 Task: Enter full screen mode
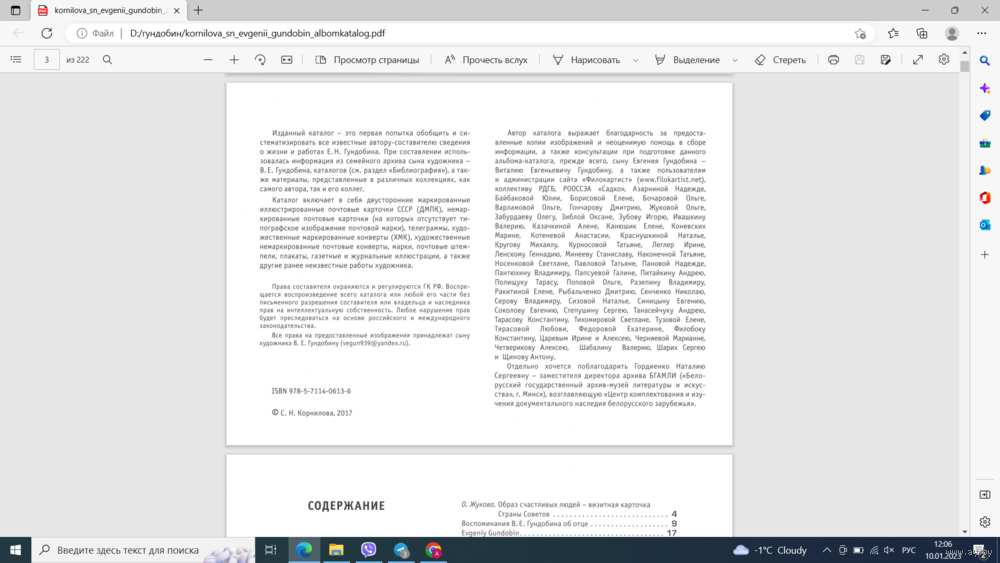[918, 59]
